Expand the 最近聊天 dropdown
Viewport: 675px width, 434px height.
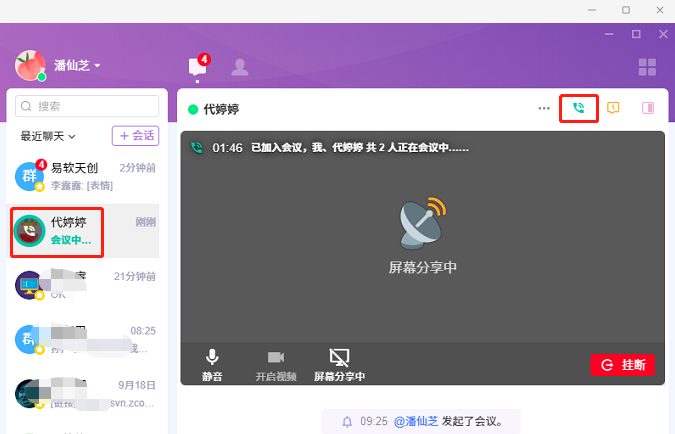tap(48, 136)
